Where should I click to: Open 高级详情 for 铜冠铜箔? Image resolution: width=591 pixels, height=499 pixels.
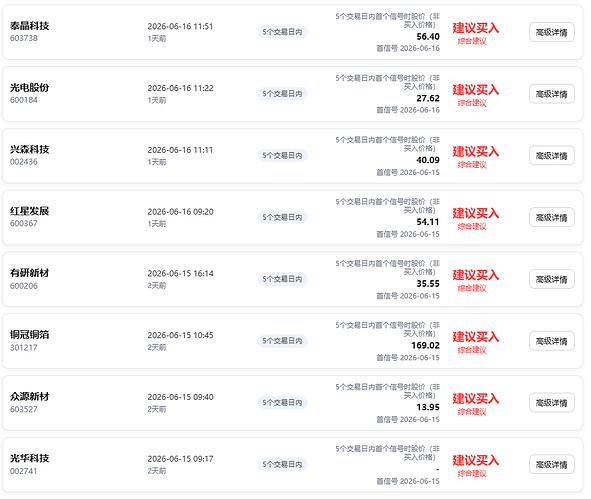point(551,341)
